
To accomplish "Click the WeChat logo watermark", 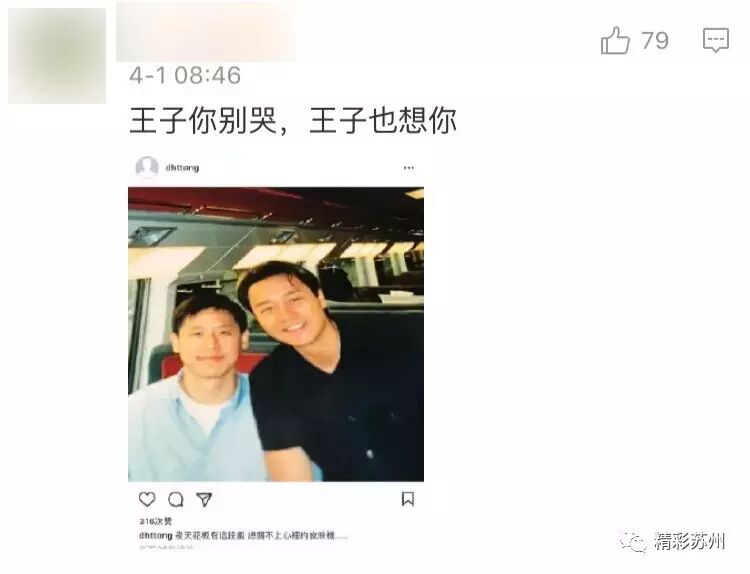I will [x=634, y=542].
